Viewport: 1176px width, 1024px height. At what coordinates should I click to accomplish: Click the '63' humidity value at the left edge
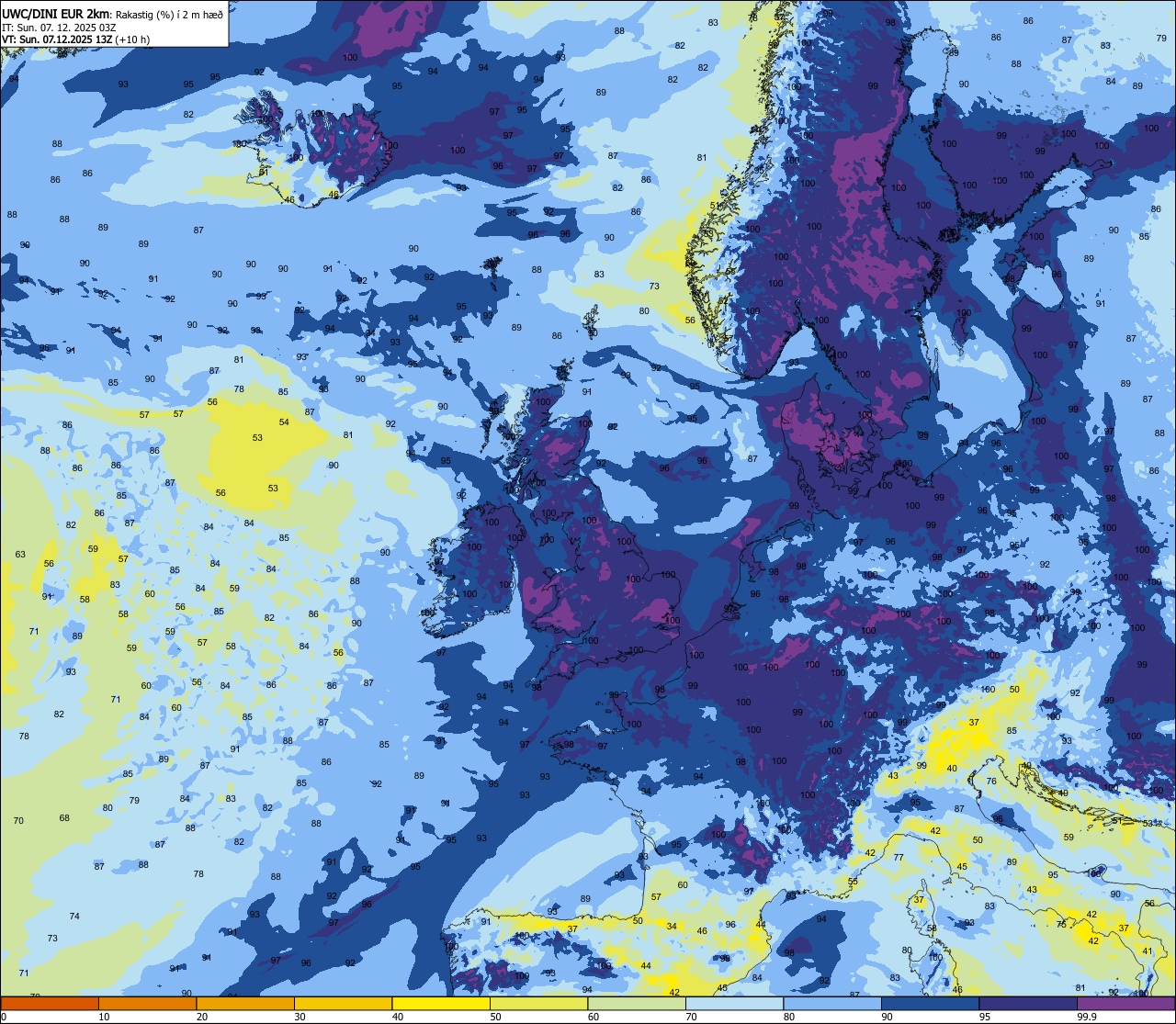click(x=20, y=555)
